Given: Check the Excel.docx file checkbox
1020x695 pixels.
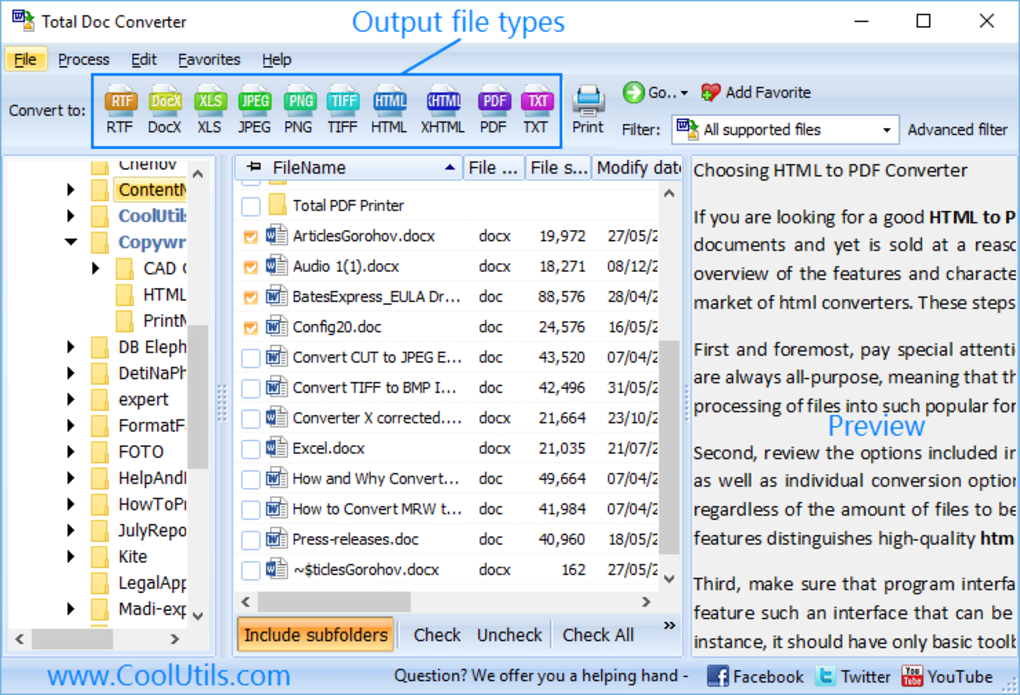Looking at the screenshot, I should pyautogui.click(x=253, y=448).
